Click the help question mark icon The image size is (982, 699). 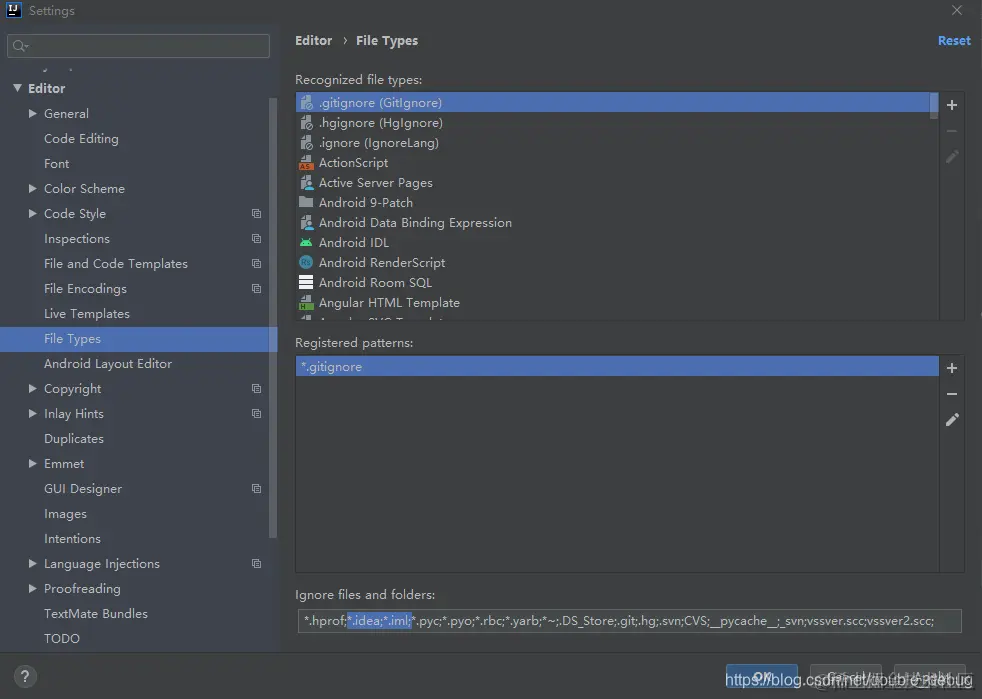24,676
